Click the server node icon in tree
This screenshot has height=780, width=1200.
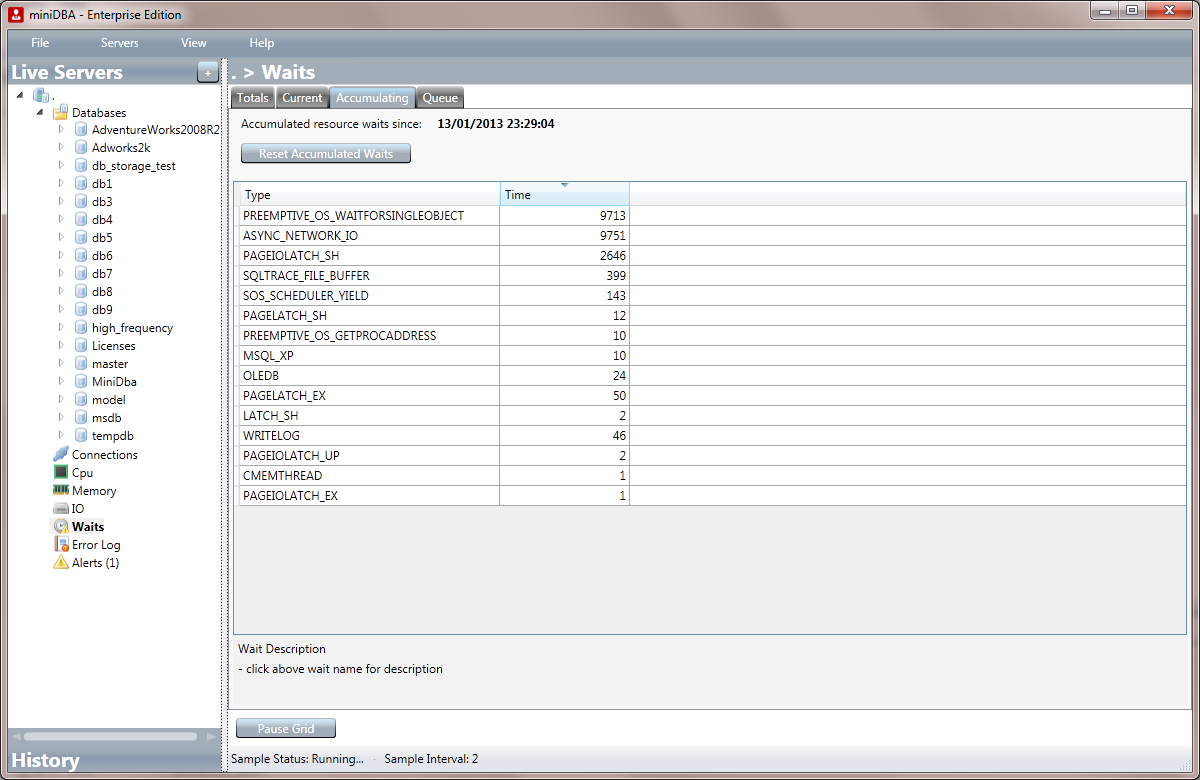[x=41, y=95]
